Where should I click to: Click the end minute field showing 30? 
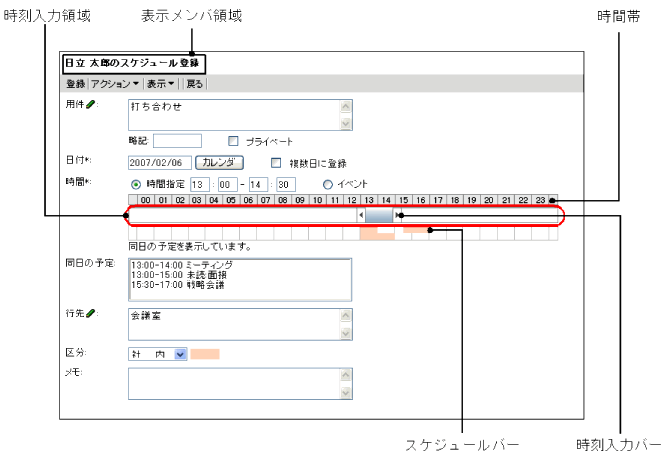[x=286, y=184]
